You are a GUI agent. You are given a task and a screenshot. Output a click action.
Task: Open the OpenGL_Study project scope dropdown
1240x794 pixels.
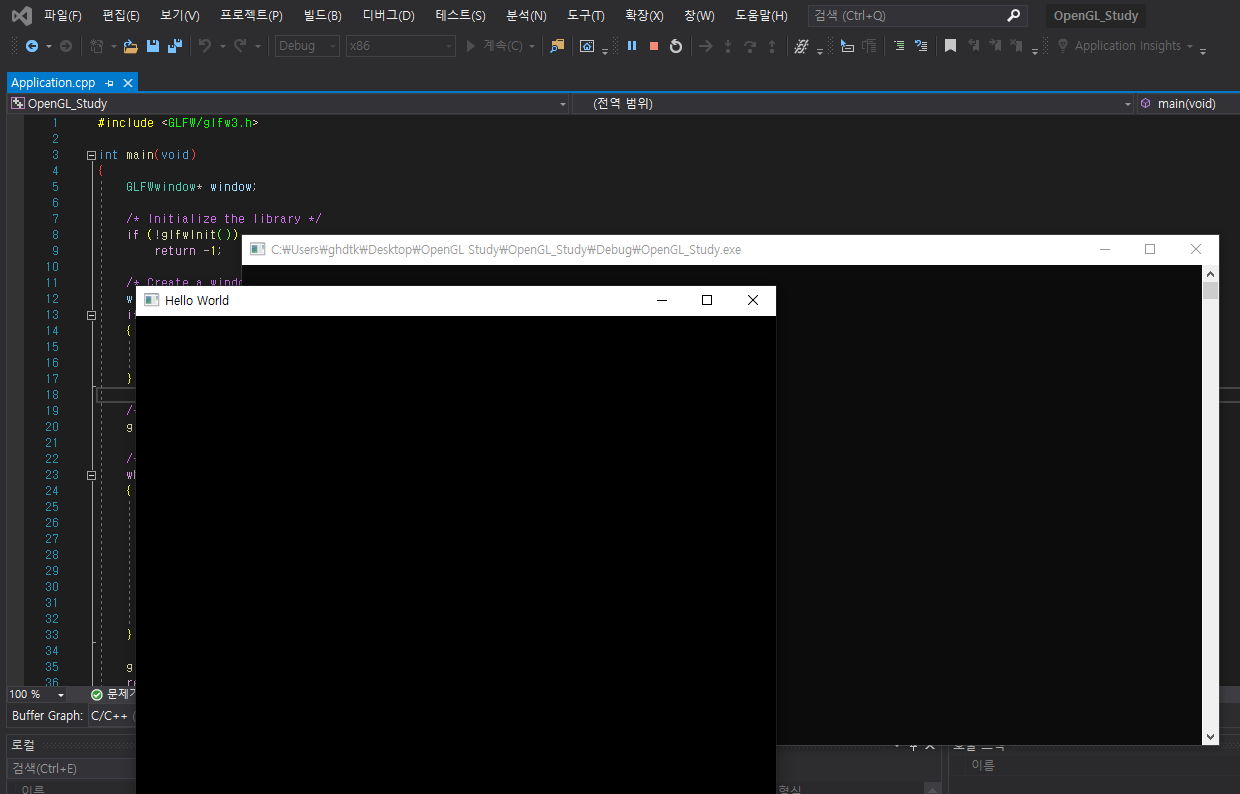pos(288,104)
